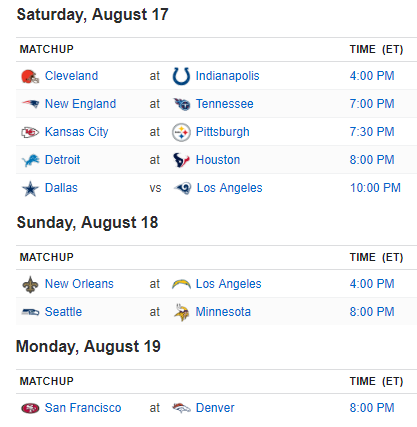
Task: Open the Detroit team link
Action: click(x=62, y=160)
